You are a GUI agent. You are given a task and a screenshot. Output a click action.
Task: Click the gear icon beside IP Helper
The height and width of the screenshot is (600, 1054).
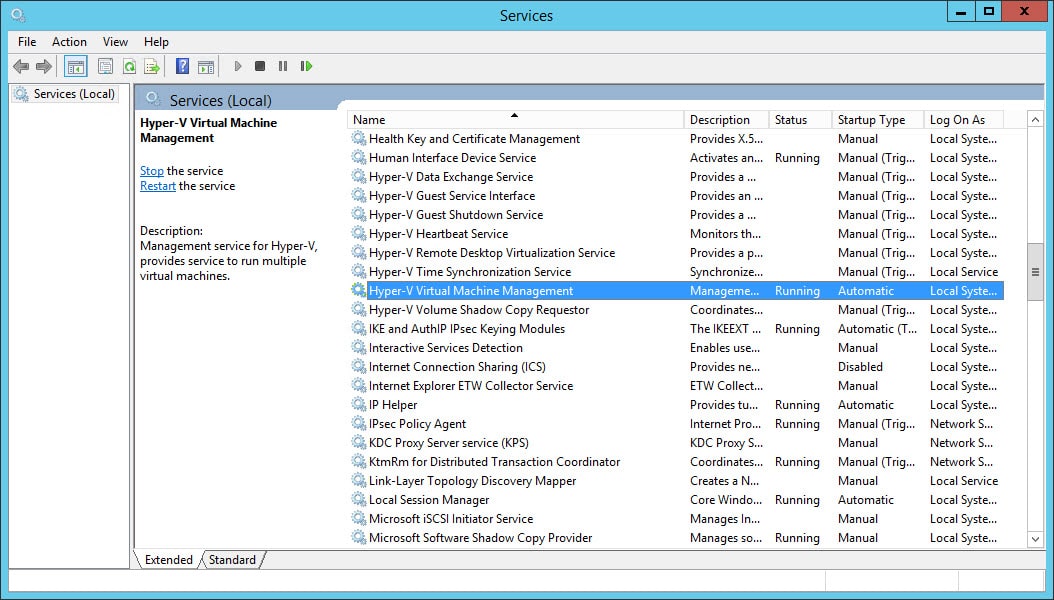(359, 404)
